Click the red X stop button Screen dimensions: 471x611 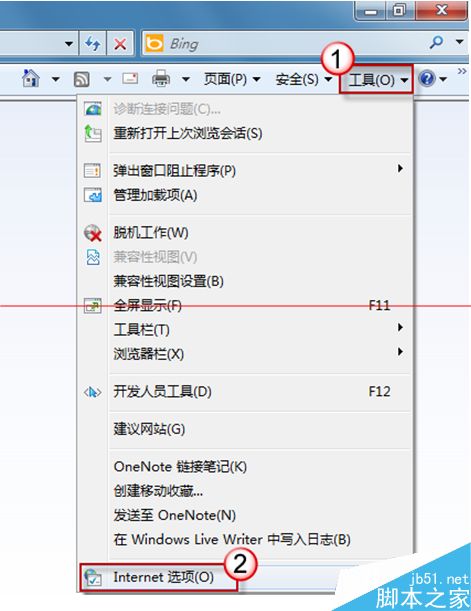(x=120, y=44)
